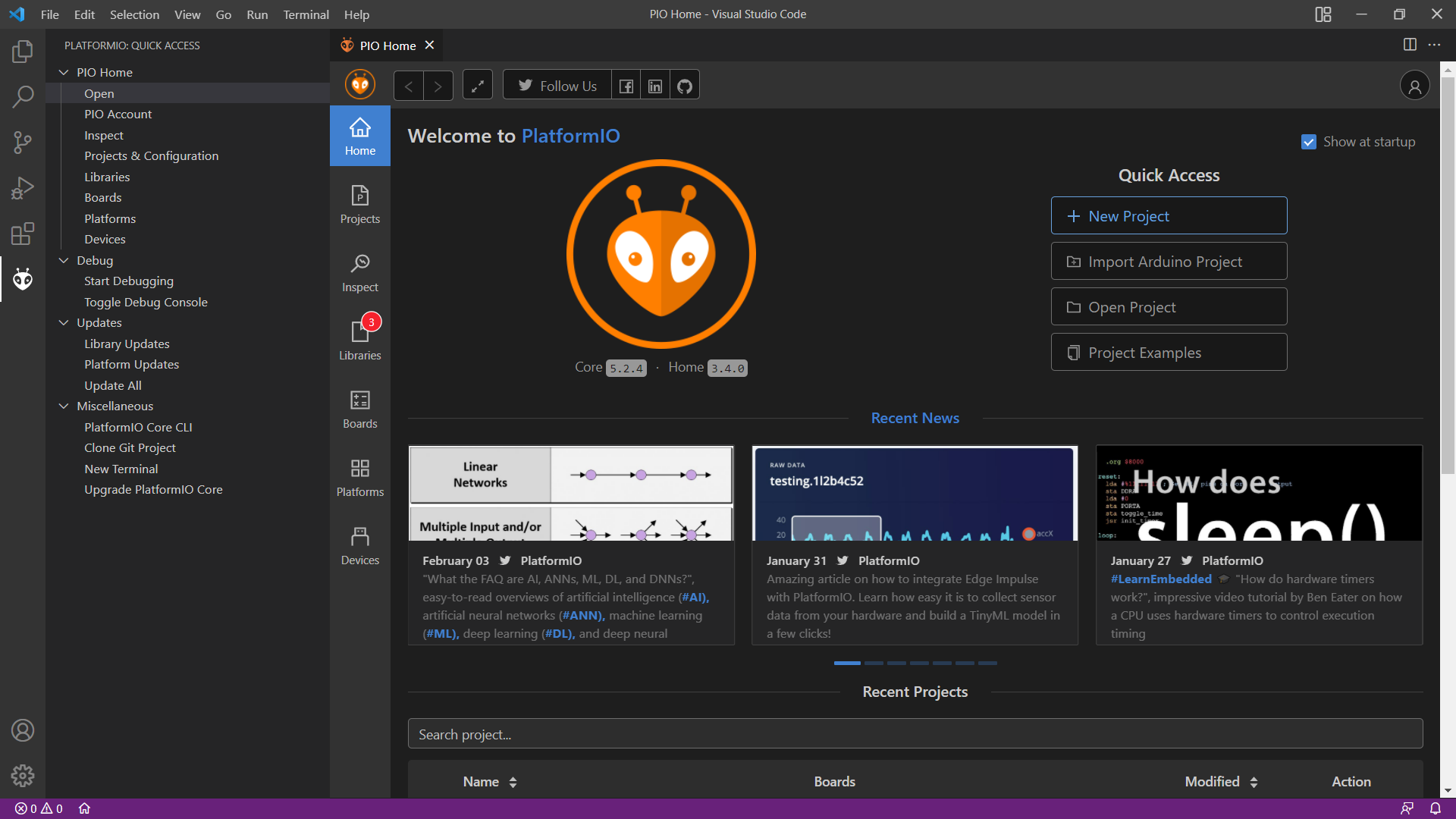Open the #LearnEmbedded hashtag link
The width and height of the screenshot is (1456, 819).
click(x=1161, y=579)
